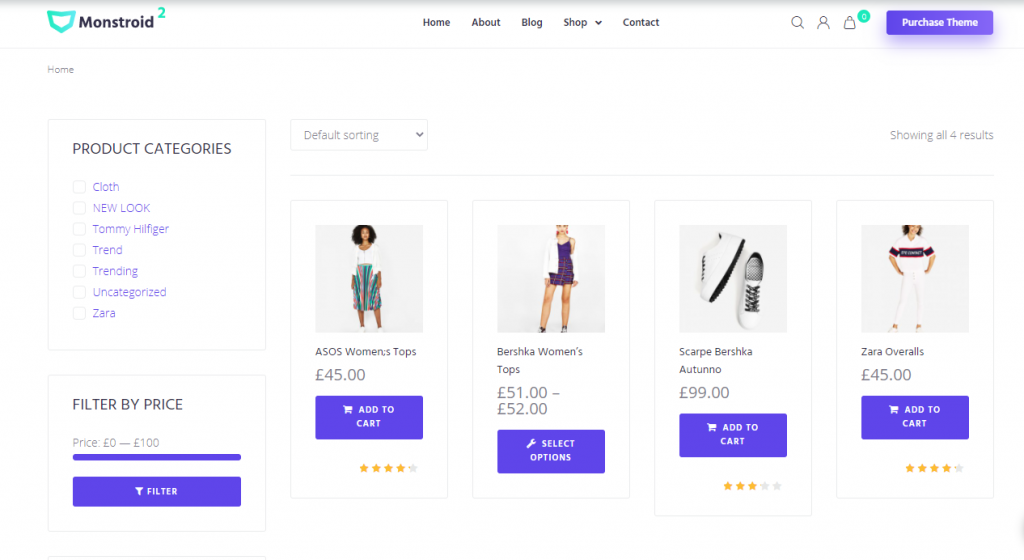1024x560 pixels.
Task: Tick the Cloth category checkbox
Action: (x=79, y=187)
